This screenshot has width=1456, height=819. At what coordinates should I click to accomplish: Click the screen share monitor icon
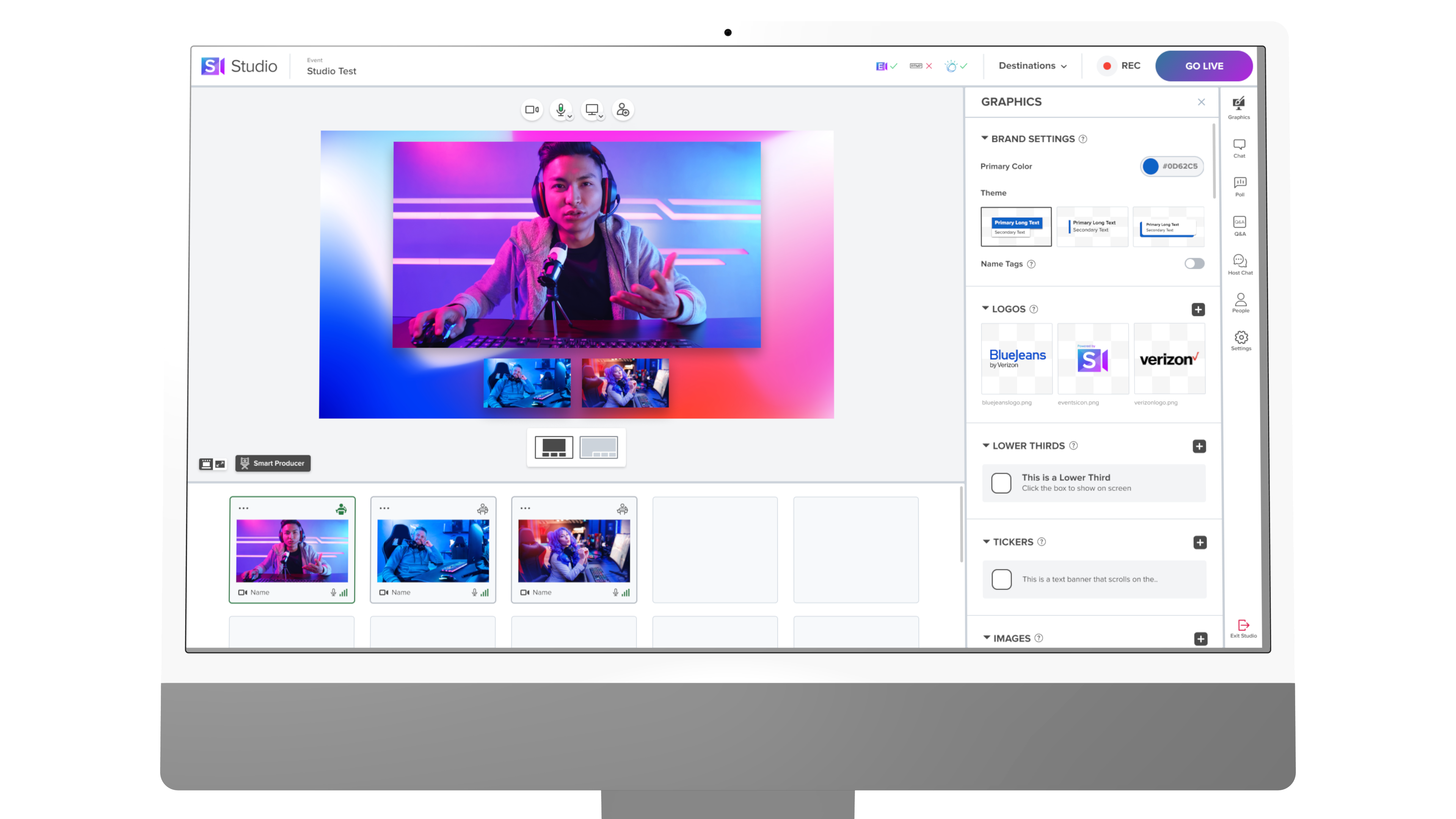[x=592, y=110]
